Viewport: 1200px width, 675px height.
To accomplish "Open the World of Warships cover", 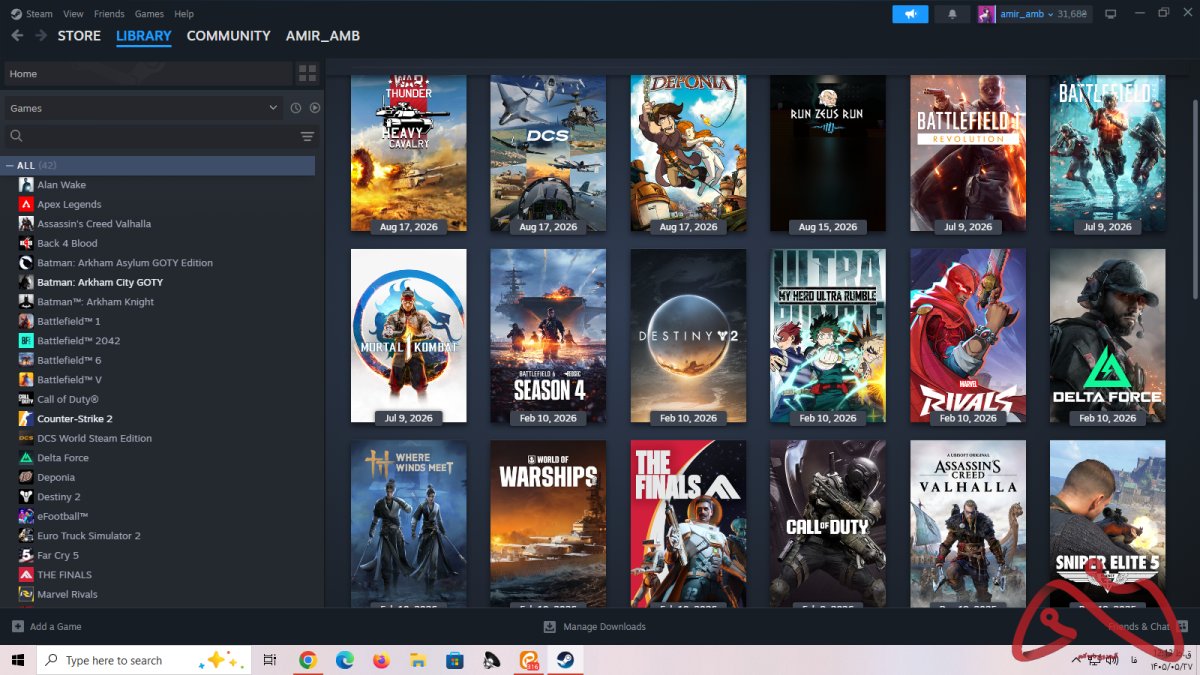I will click(x=548, y=523).
